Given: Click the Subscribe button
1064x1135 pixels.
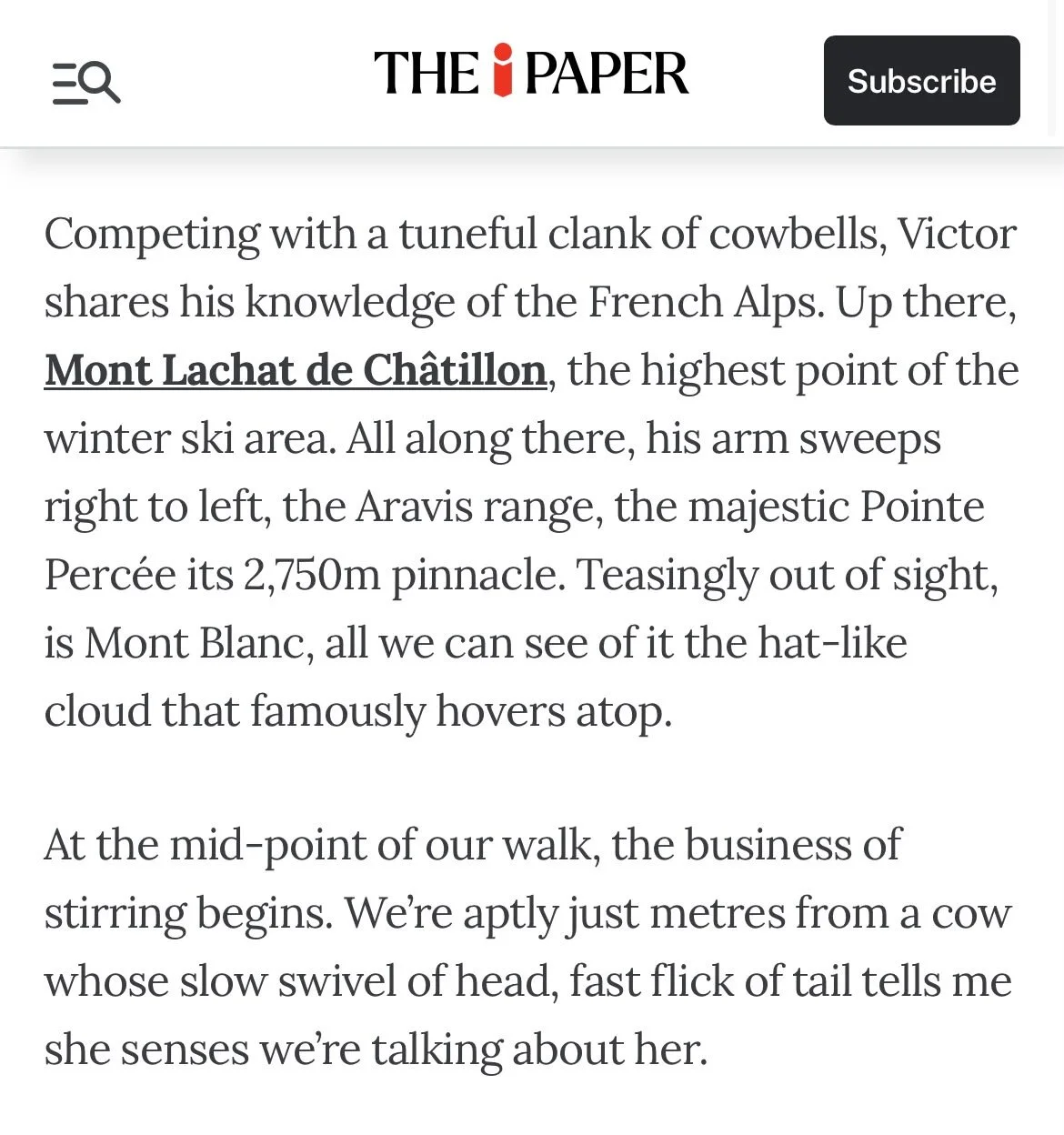Looking at the screenshot, I should tap(921, 80).
